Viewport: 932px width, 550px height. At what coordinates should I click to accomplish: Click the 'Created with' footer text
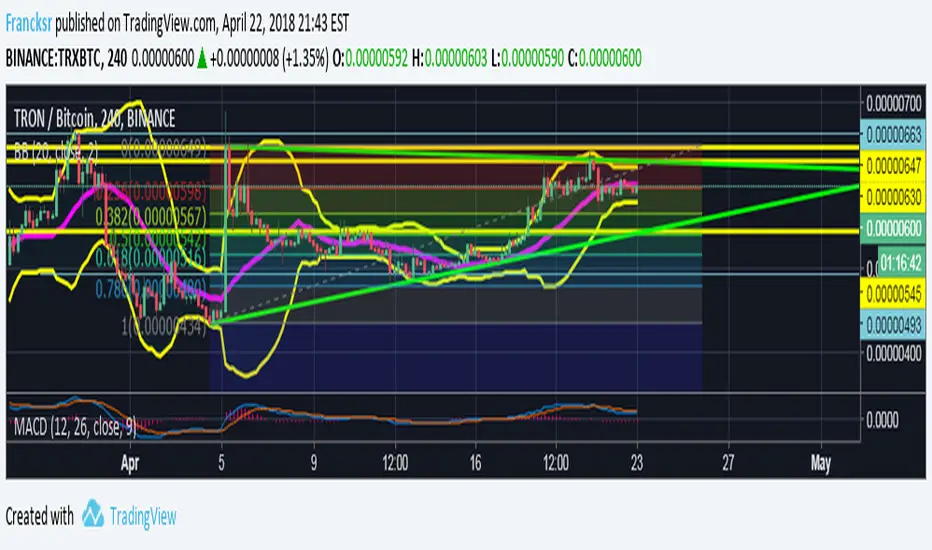click(39, 516)
